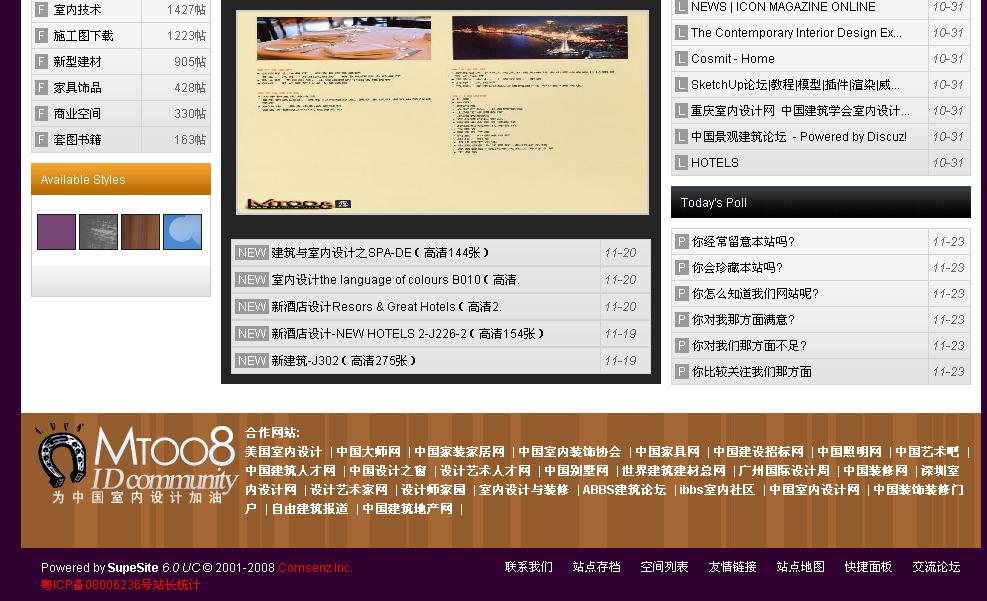Open the HOTELS link
Image resolution: width=987 pixels, height=601 pixels.
[x=714, y=162]
